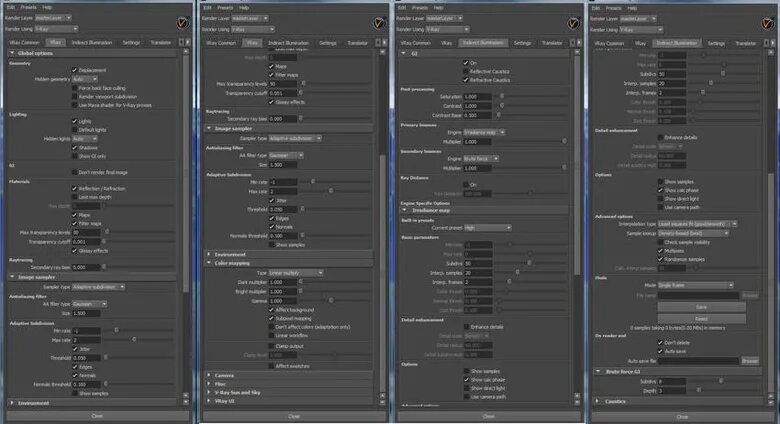780x424 pixels.
Task: Open Edit menu in Global options panel
Action: (11, 7)
